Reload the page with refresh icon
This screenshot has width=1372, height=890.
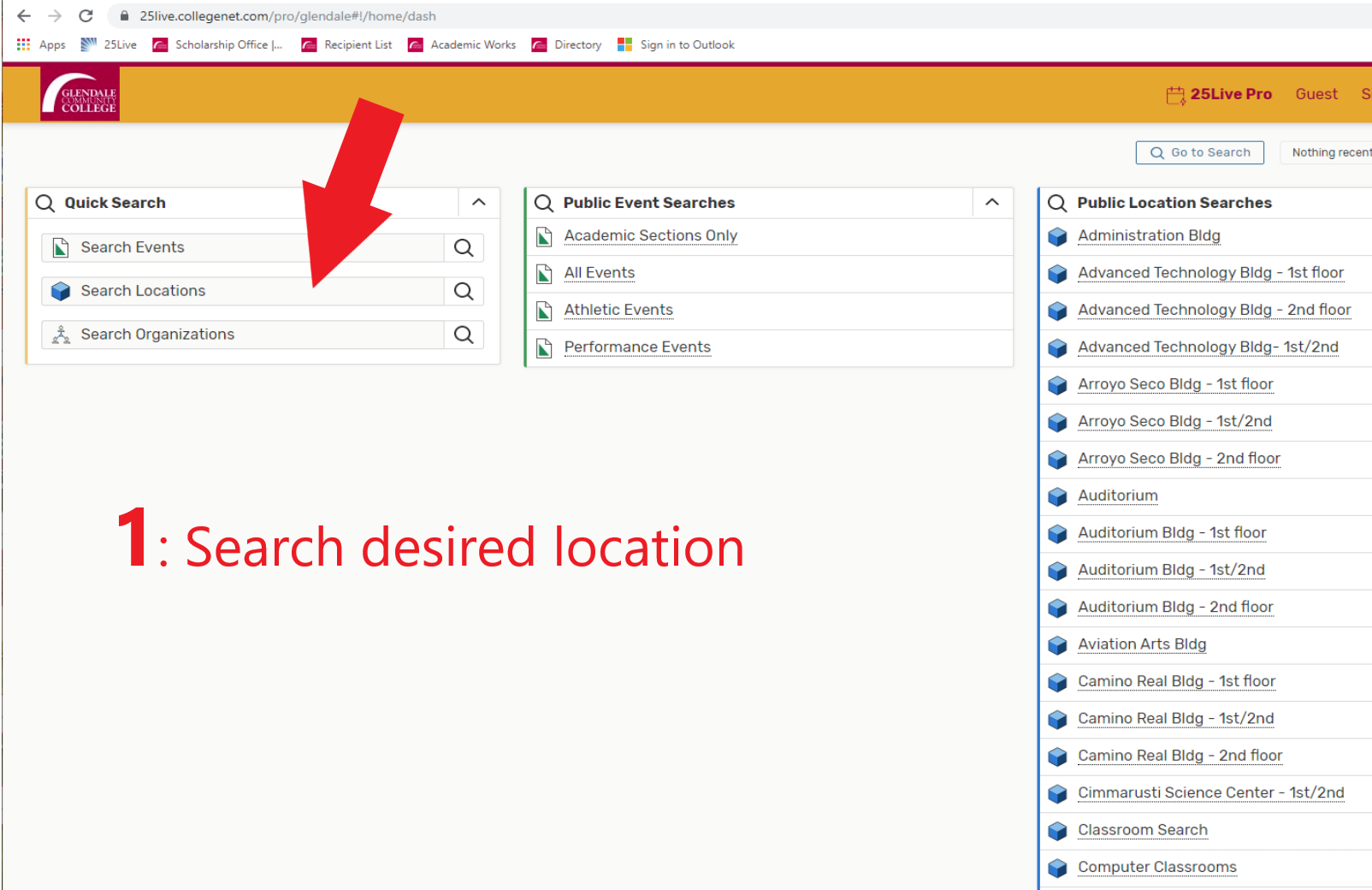click(x=86, y=15)
